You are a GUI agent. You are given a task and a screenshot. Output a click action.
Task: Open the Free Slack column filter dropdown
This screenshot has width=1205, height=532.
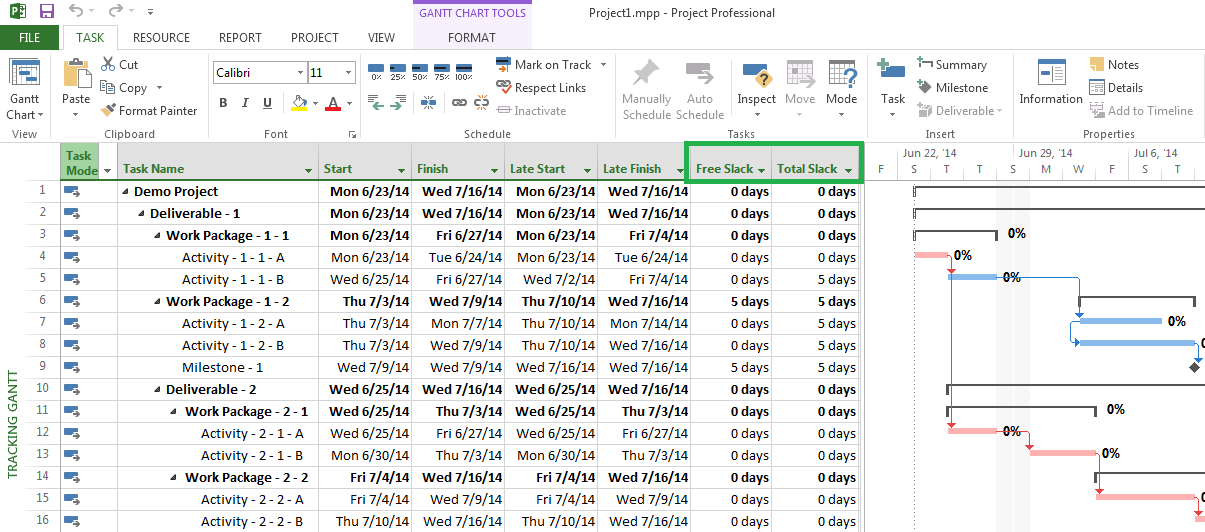coord(762,170)
